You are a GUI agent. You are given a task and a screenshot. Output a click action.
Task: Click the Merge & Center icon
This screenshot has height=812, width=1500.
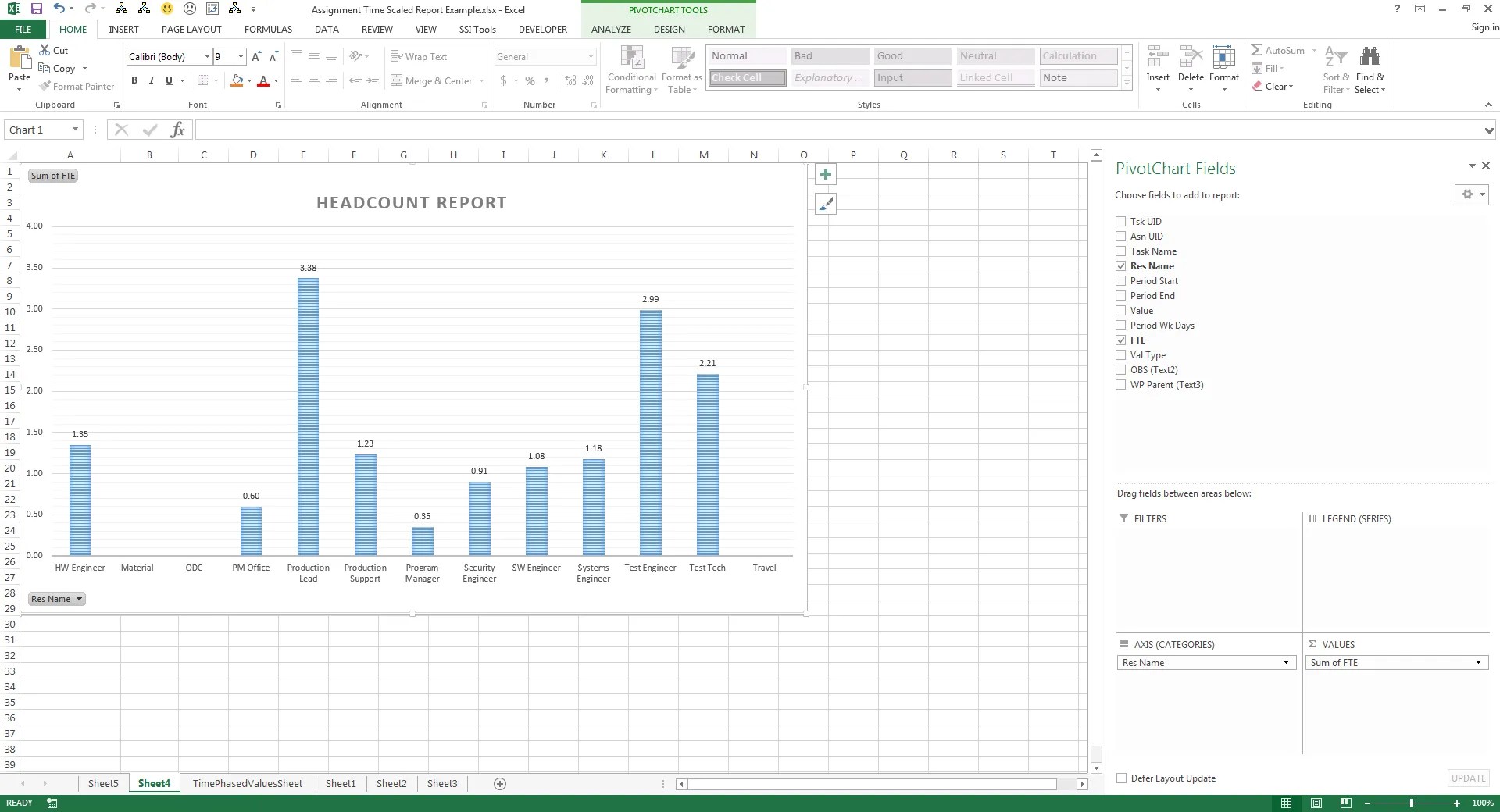(x=398, y=80)
